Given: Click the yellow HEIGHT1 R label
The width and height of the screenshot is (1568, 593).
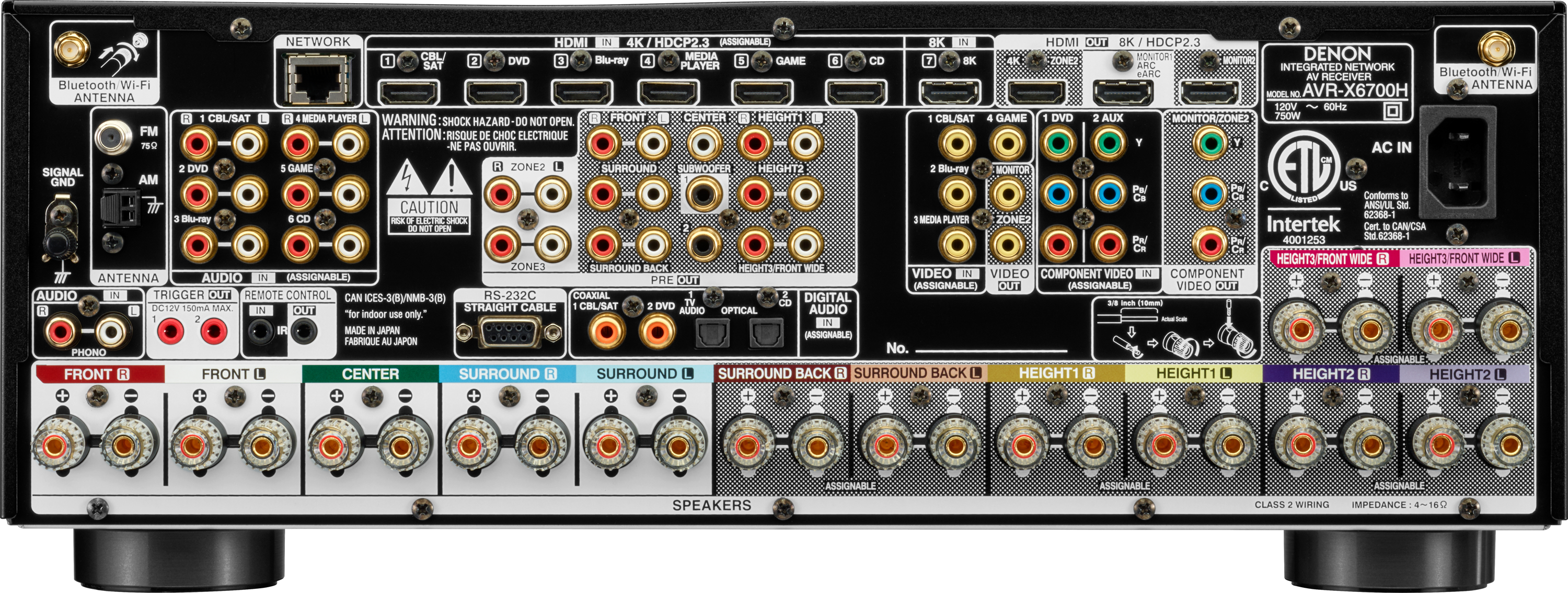Looking at the screenshot, I should click(x=1056, y=373).
